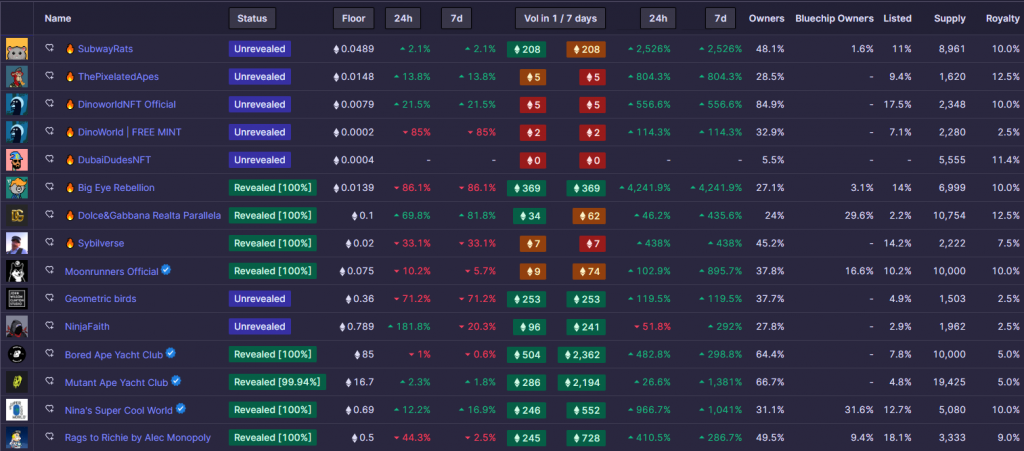Open the Mutant Ape Yacht Club link

tap(116, 382)
